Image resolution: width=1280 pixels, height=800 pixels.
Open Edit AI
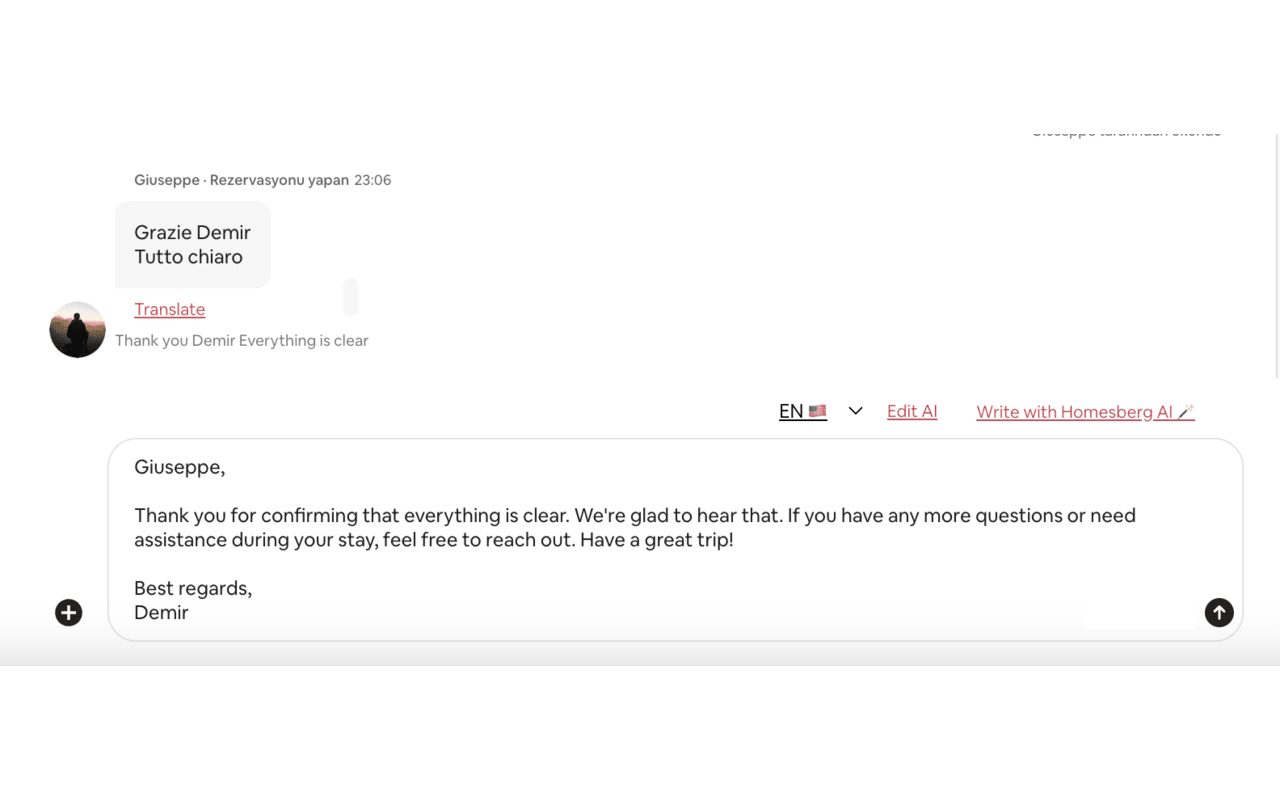pos(911,410)
